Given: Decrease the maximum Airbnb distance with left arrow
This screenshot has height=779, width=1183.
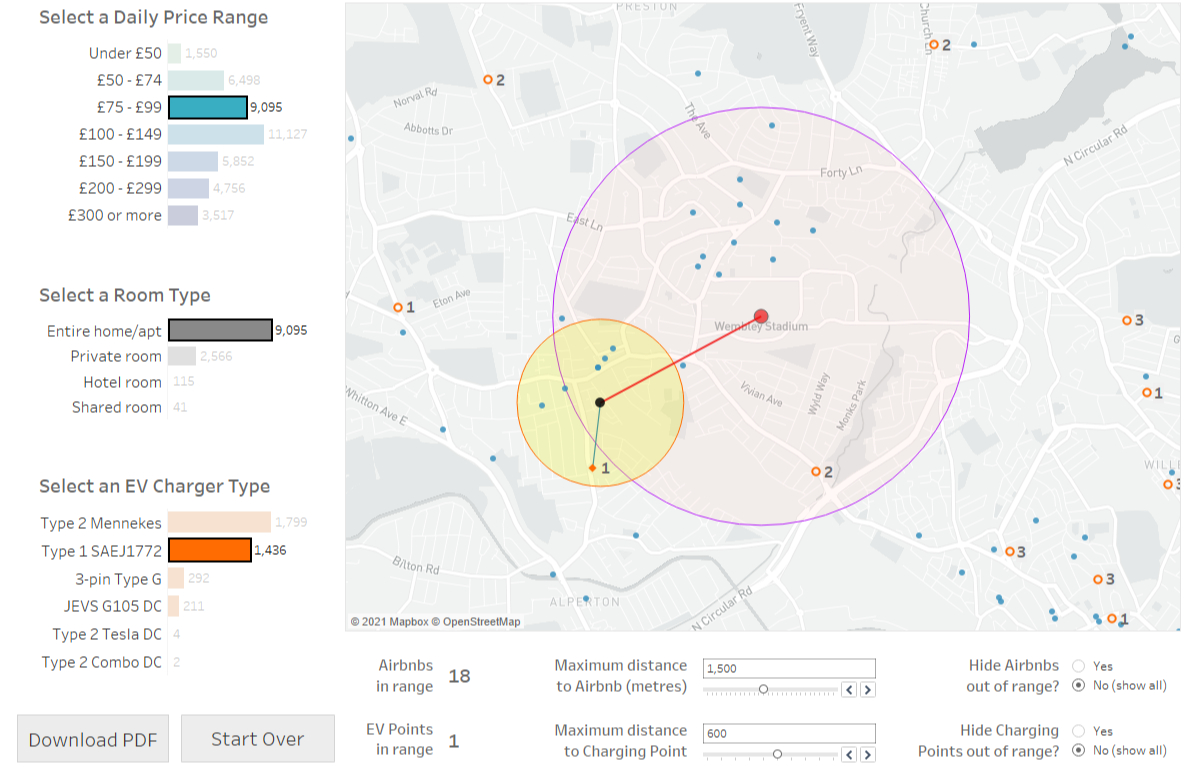Looking at the screenshot, I should (x=851, y=689).
